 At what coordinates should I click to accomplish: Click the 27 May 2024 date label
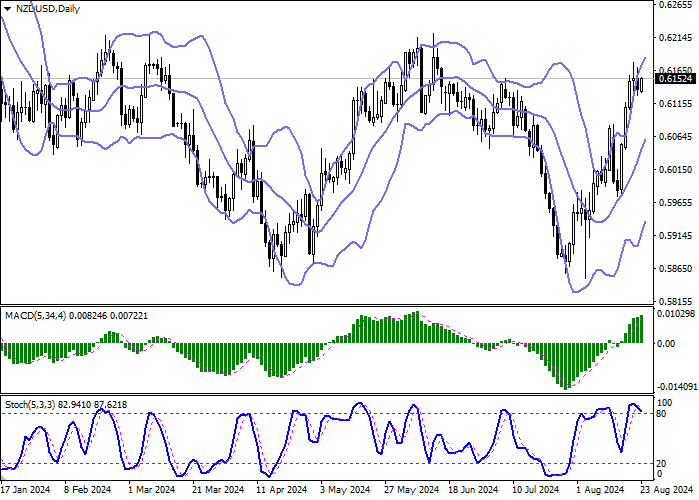pos(411,490)
